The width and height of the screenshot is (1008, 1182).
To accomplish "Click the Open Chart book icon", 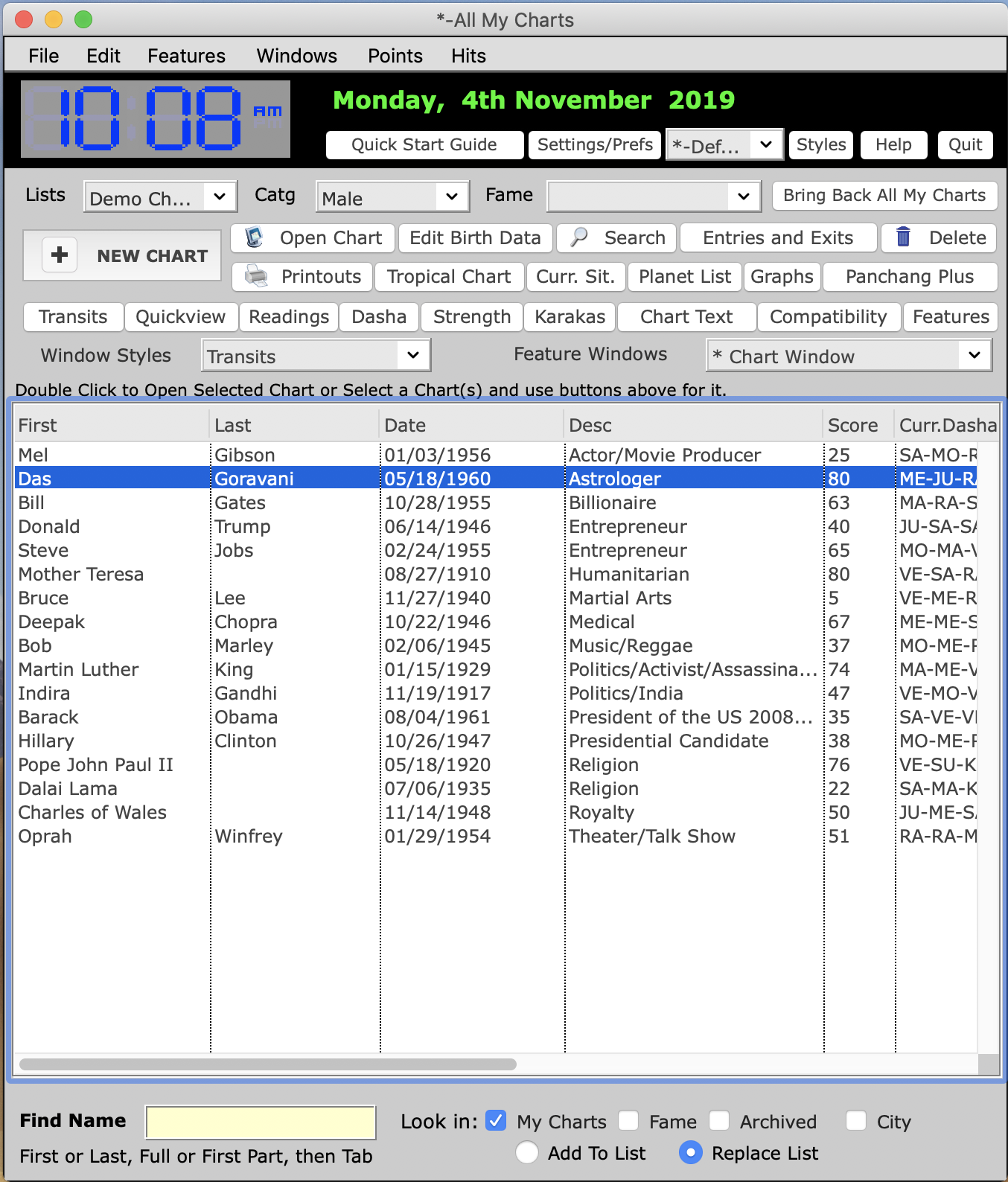I will click(255, 237).
